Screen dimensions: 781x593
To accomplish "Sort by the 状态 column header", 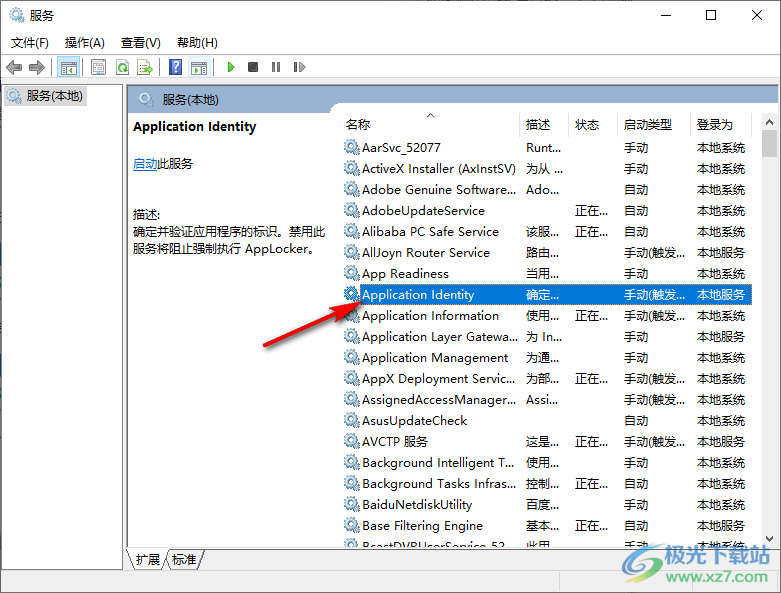I will tap(593, 124).
